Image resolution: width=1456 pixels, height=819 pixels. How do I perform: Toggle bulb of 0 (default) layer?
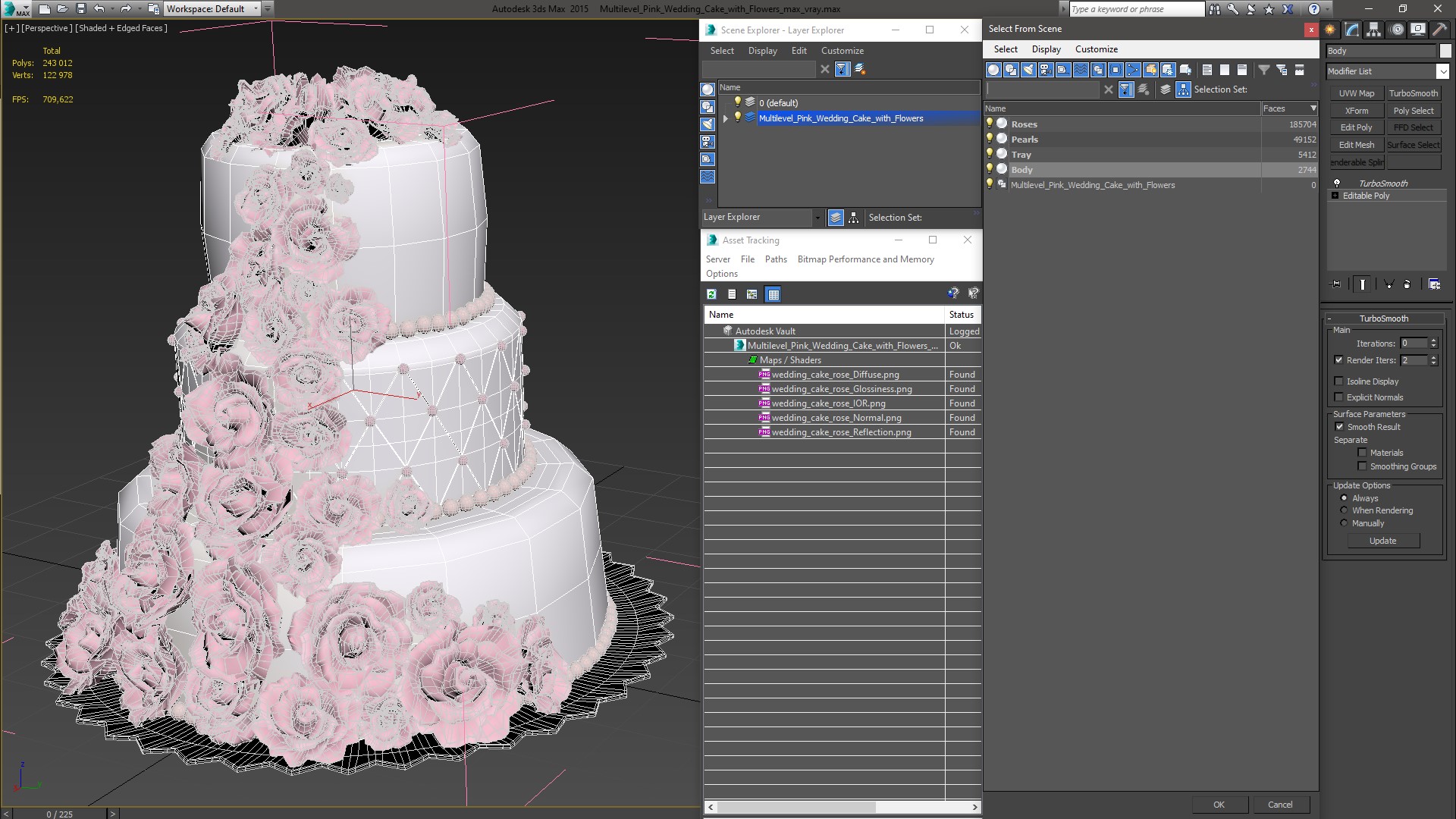737,102
